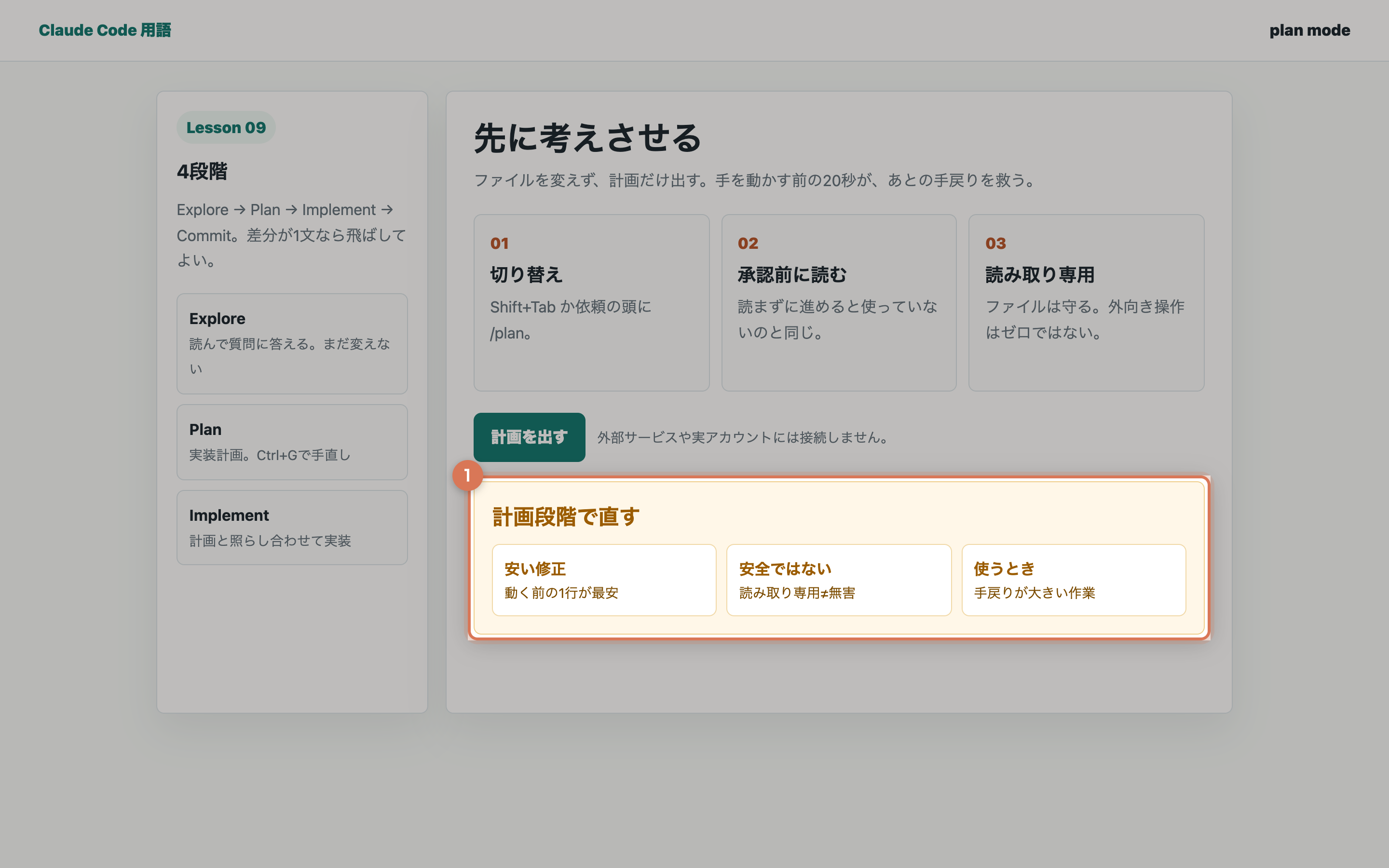Click the 計画段階で直す heading

tap(566, 516)
